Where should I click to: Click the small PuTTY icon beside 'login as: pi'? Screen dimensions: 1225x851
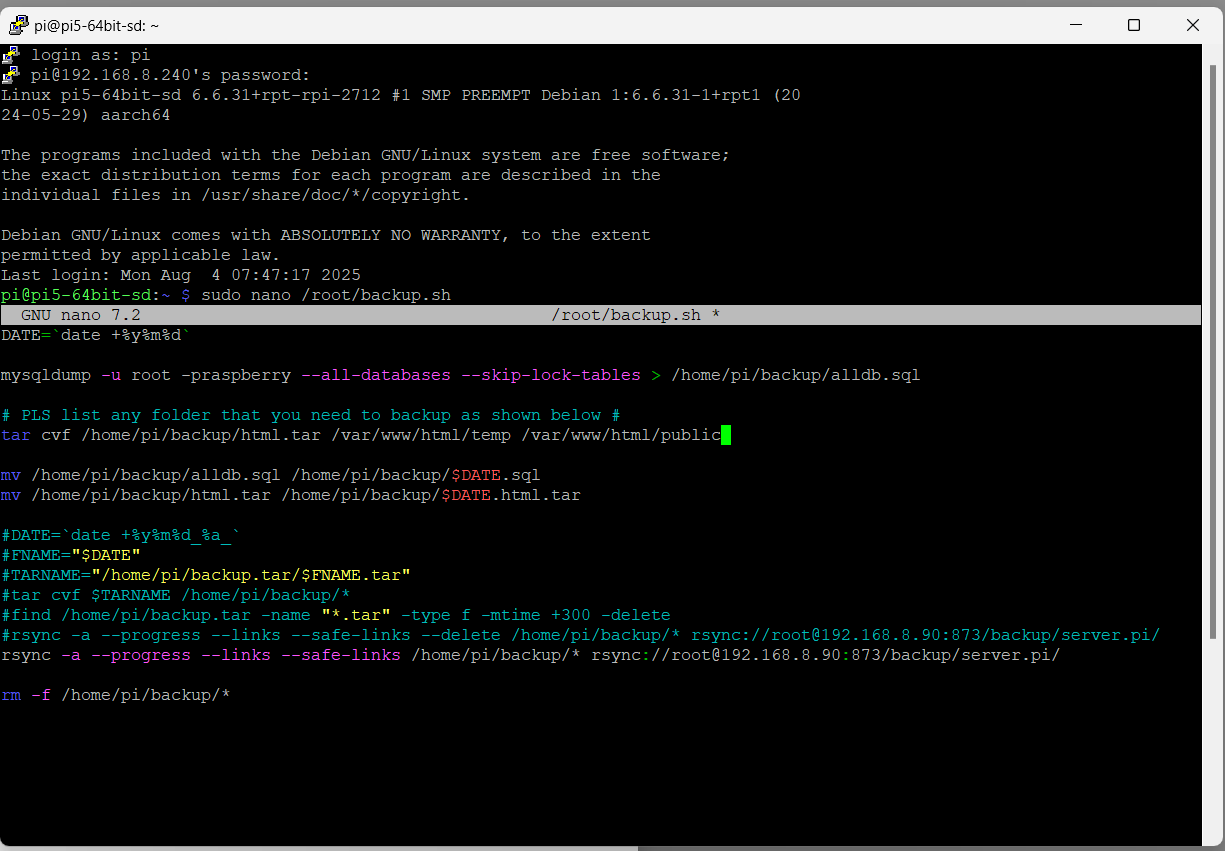tap(11, 55)
